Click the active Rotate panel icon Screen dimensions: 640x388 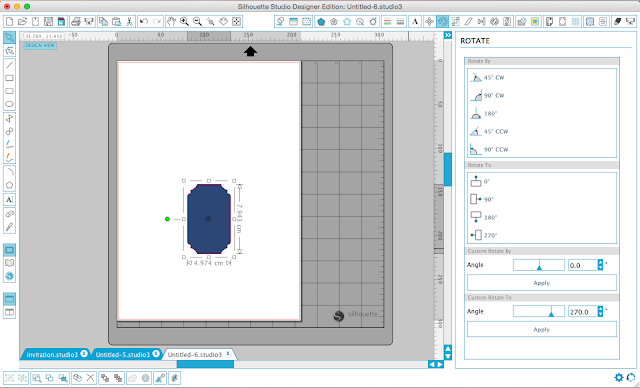tap(442, 22)
